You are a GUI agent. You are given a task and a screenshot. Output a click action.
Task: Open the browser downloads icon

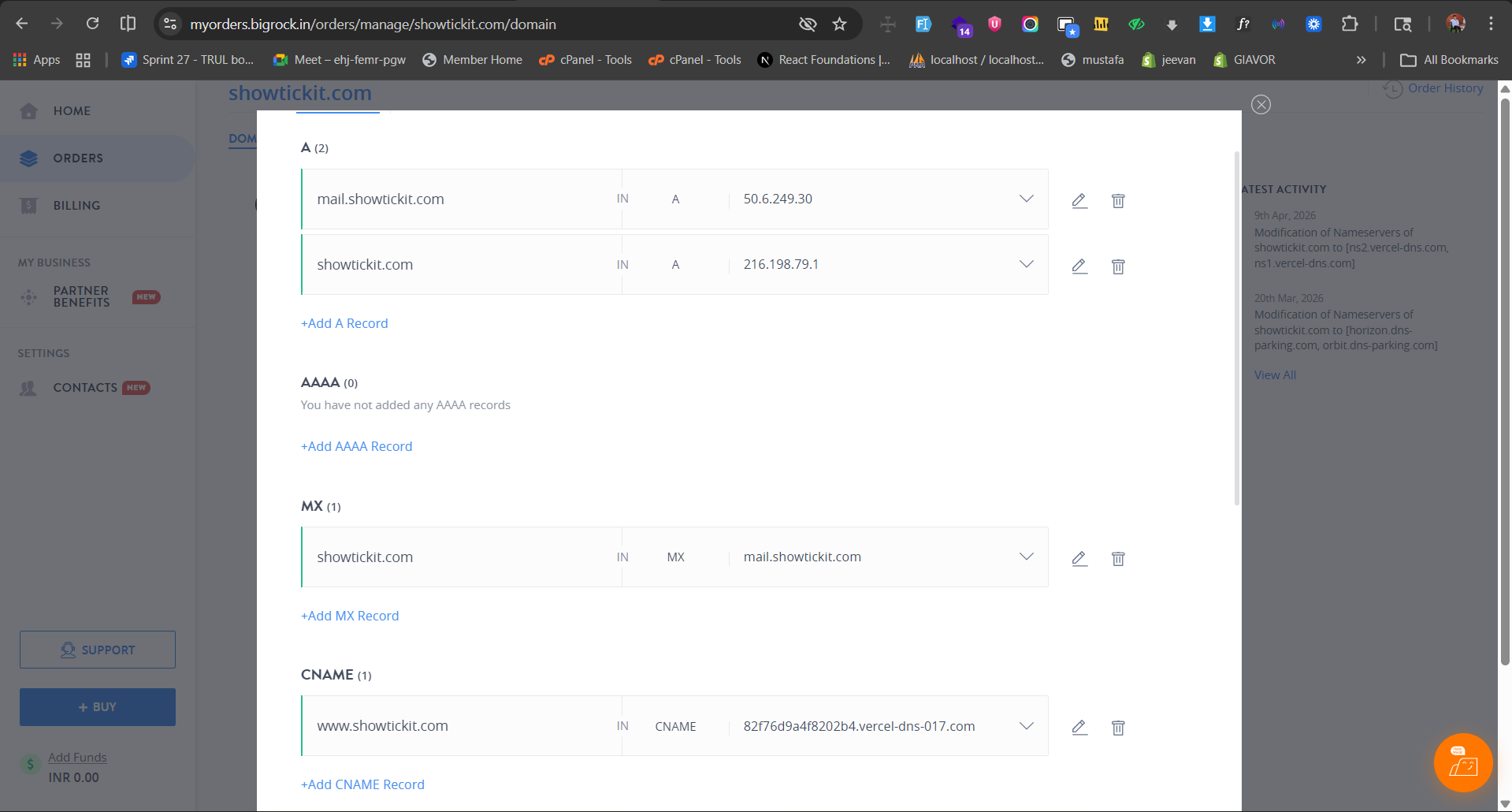(1172, 24)
